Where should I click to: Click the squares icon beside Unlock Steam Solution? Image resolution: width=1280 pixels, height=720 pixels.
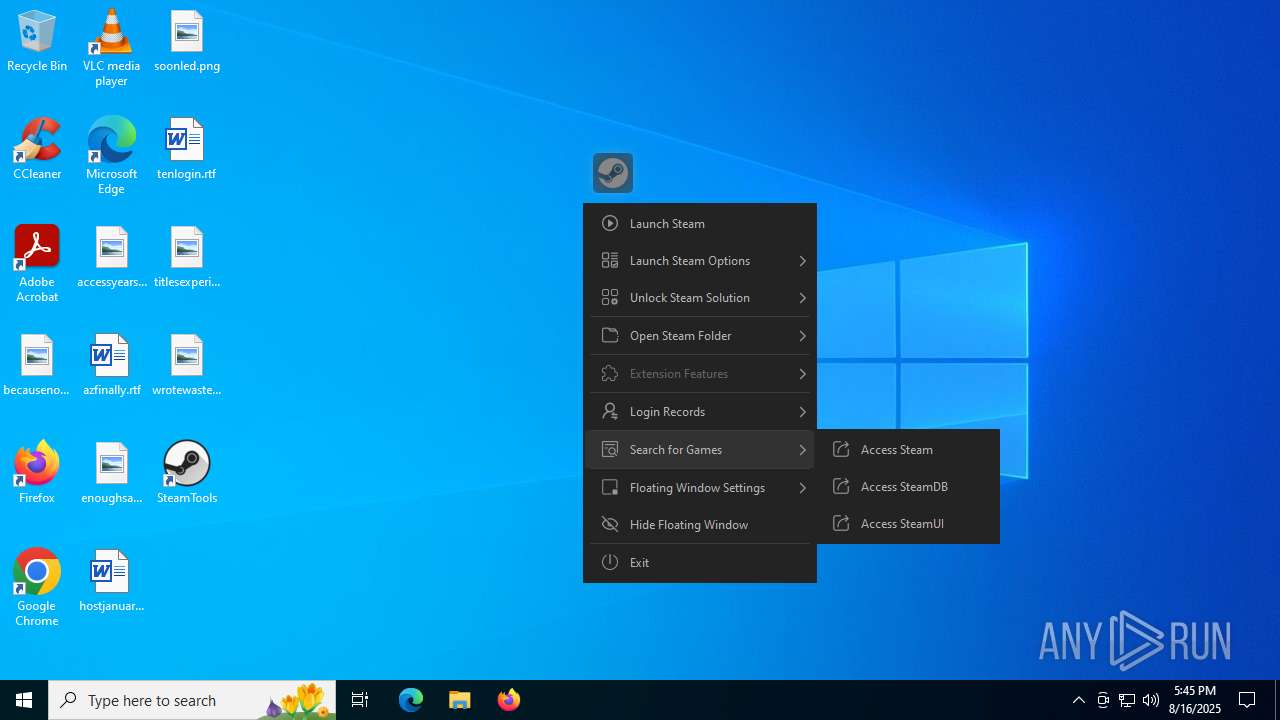610,297
